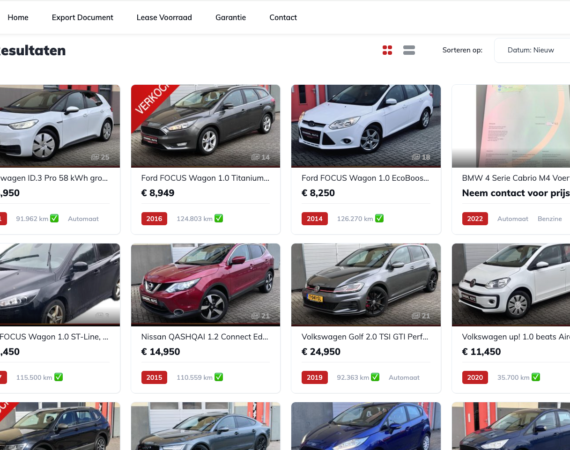The width and height of the screenshot is (570, 450).
Task: Open the white Volkswagen up! photo
Action: (511, 285)
